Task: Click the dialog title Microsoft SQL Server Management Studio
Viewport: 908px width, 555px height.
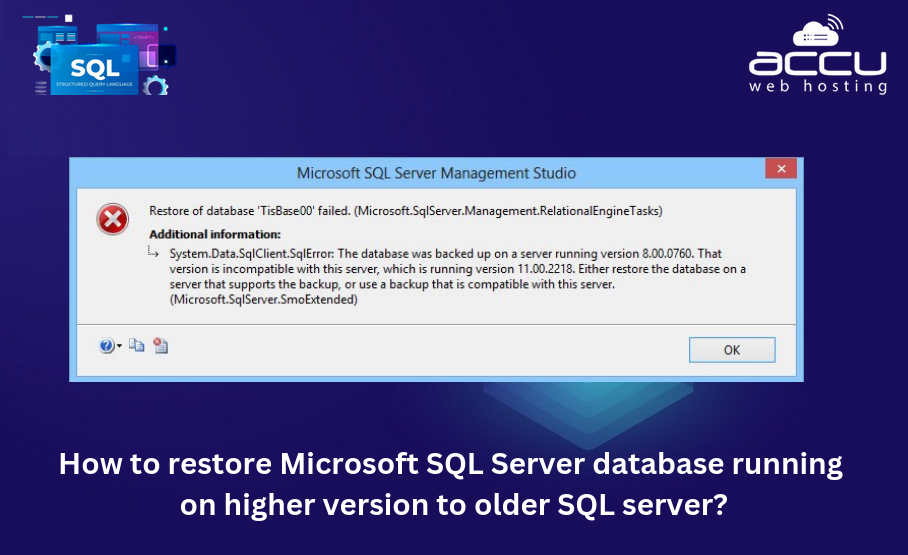Action: point(436,173)
